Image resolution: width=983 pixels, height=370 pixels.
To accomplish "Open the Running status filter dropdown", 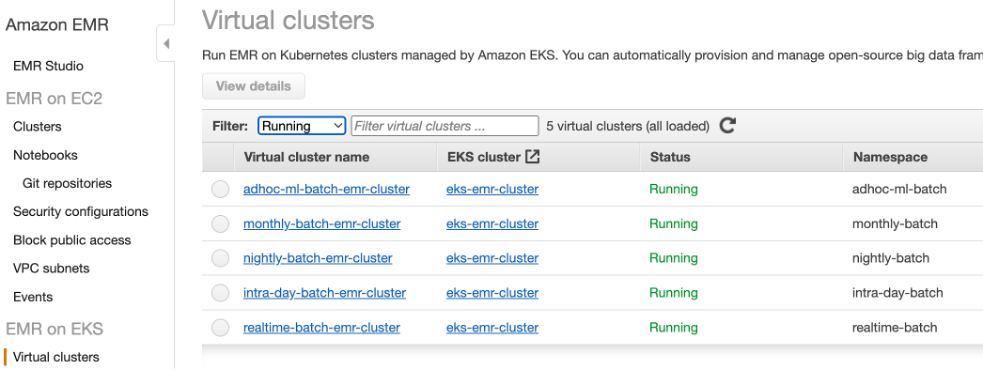I will (302, 126).
